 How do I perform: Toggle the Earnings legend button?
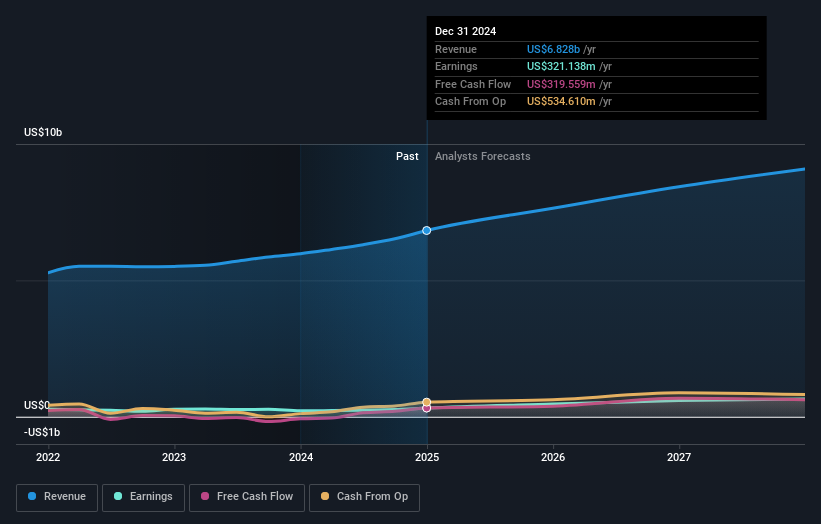143,497
